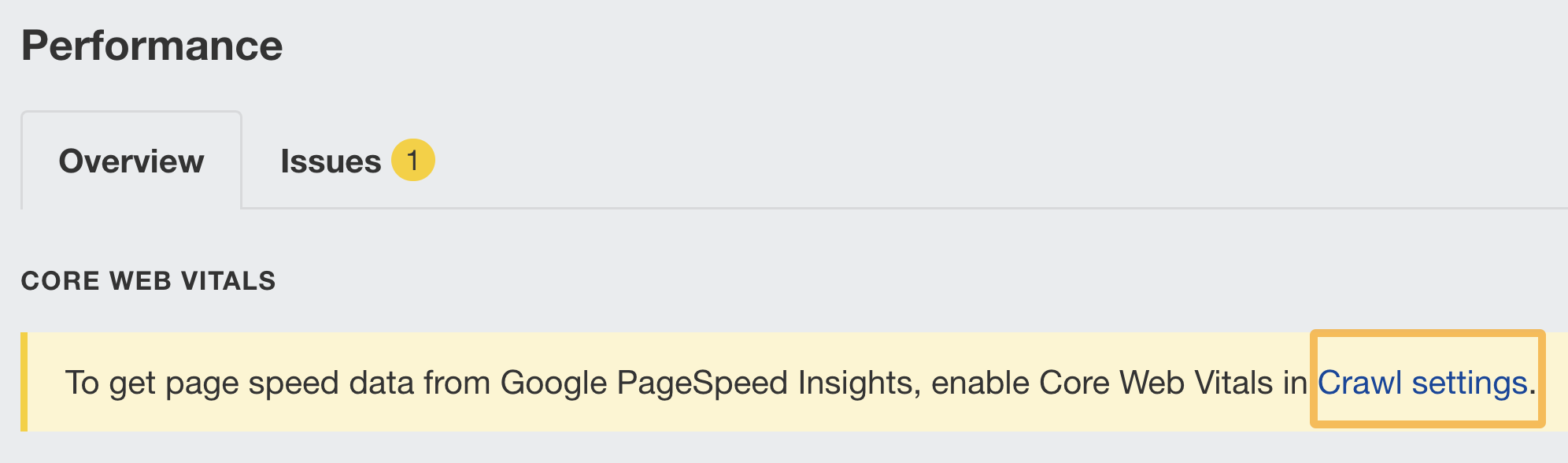Enable Core Web Vitals via Crawl settings
Screen dimensions: 1568x463
(1423, 381)
